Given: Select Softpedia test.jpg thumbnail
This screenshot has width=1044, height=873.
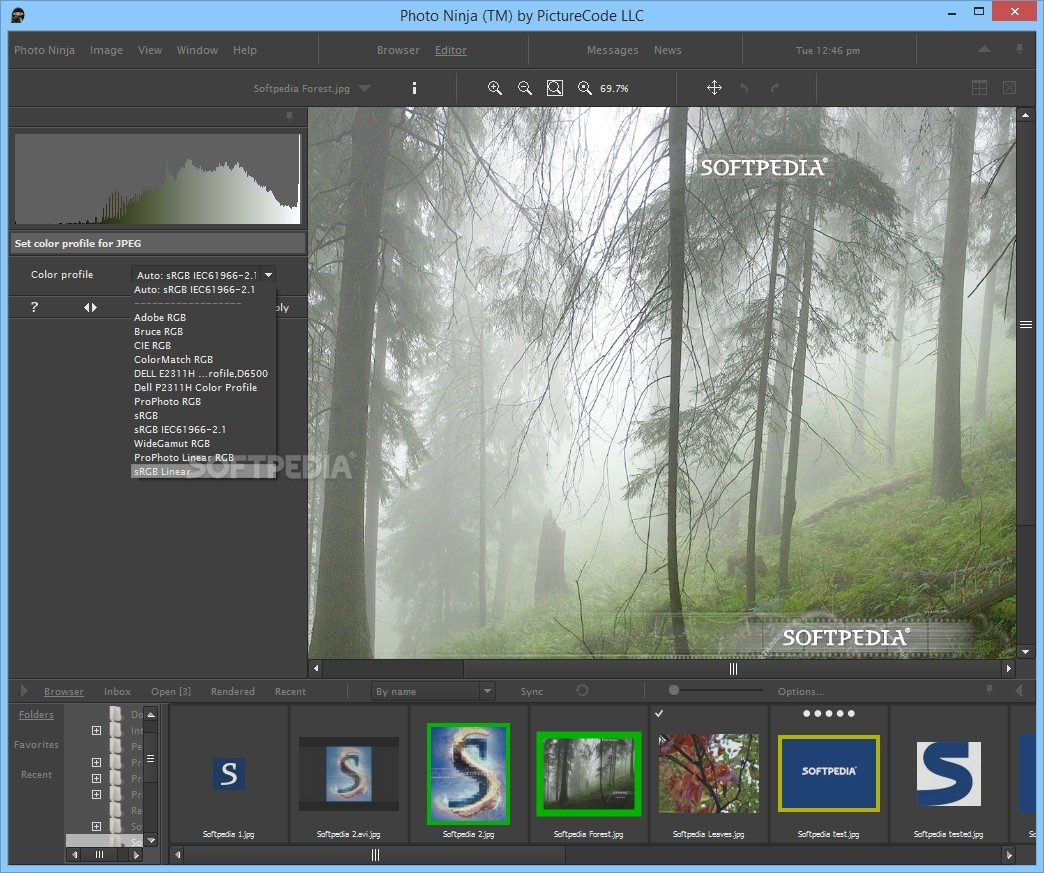Looking at the screenshot, I should pyautogui.click(x=828, y=774).
